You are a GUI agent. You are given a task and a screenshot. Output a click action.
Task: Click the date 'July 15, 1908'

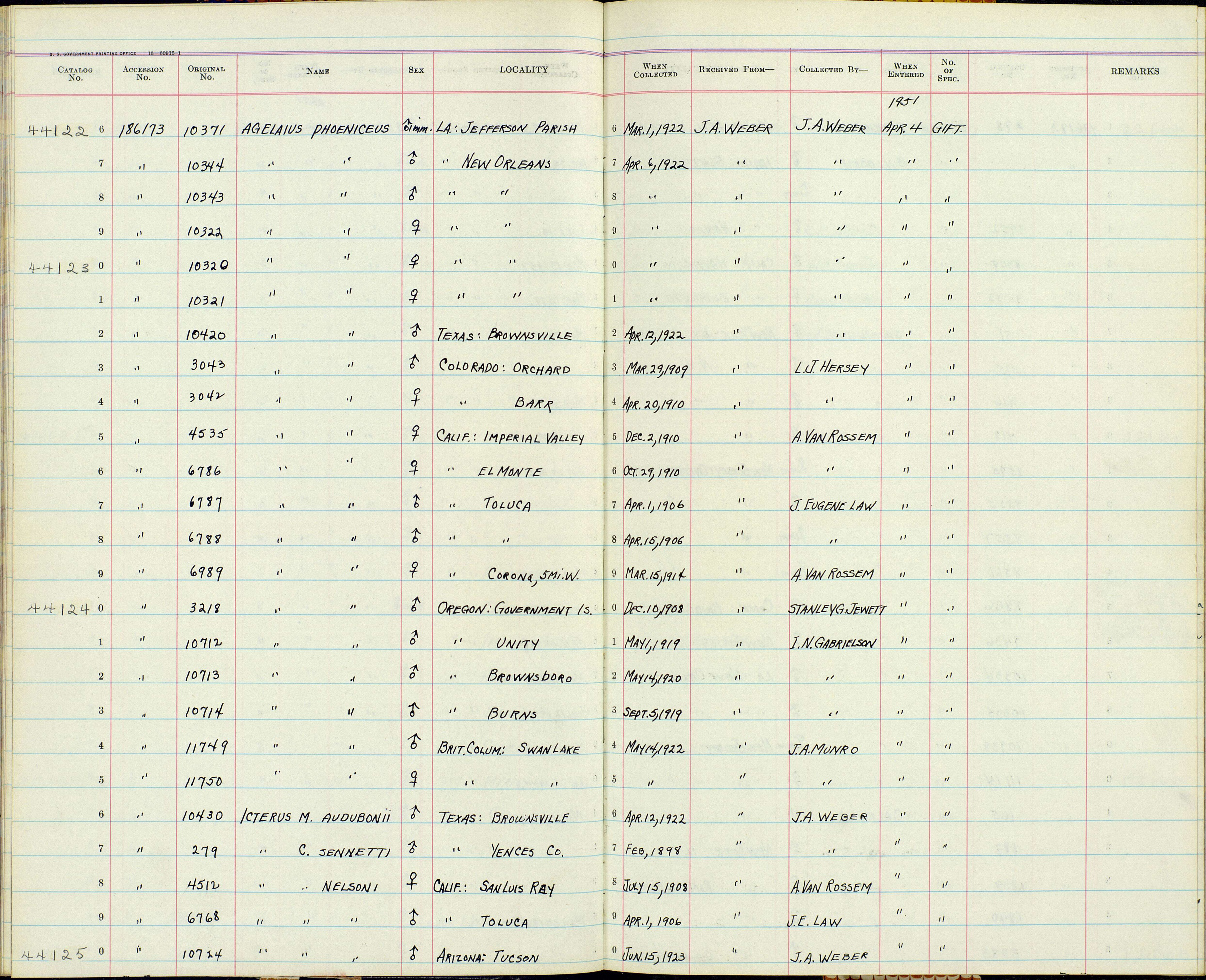pos(655,887)
